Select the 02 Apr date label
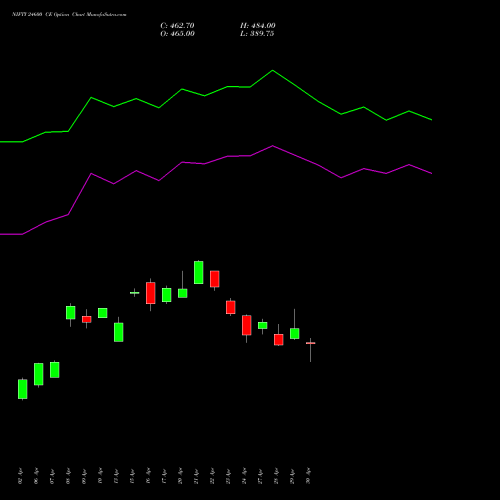500x500 pixels. [x=20, y=476]
